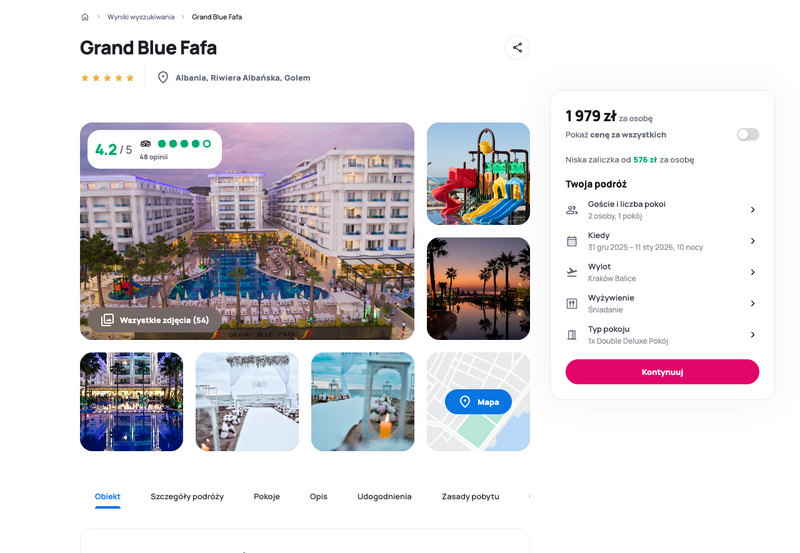The height and width of the screenshot is (553, 800).
Task: Click the share icon button
Action: click(x=517, y=47)
